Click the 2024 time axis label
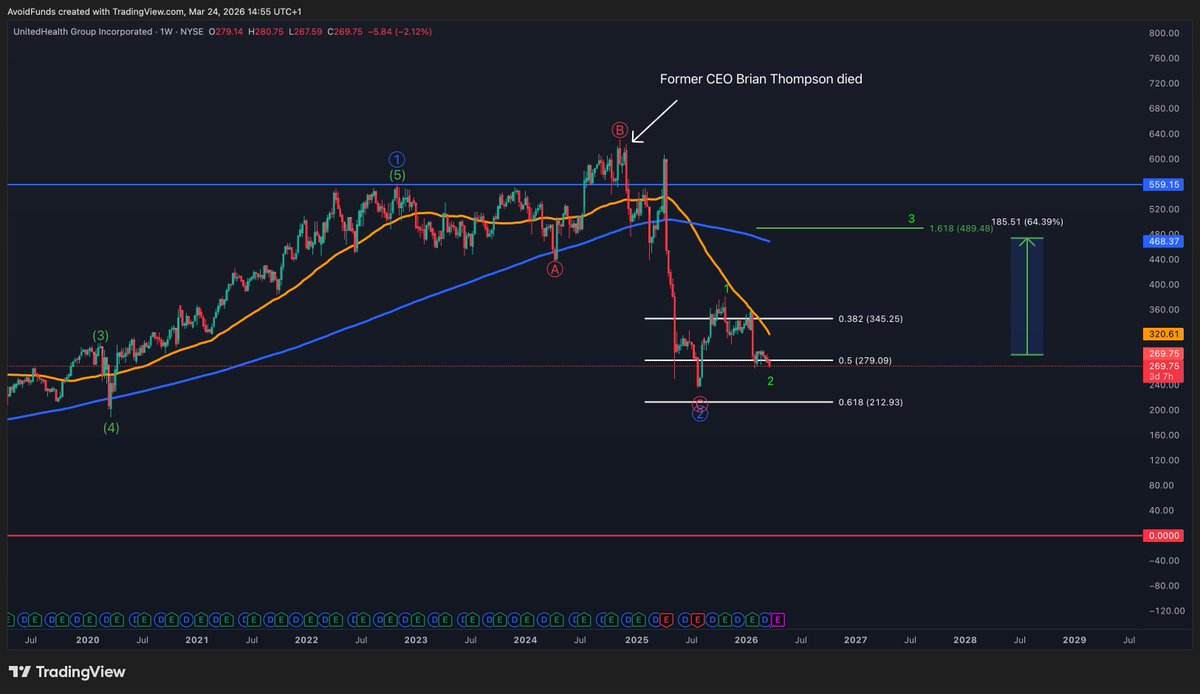Image resolution: width=1200 pixels, height=694 pixels. pos(525,638)
